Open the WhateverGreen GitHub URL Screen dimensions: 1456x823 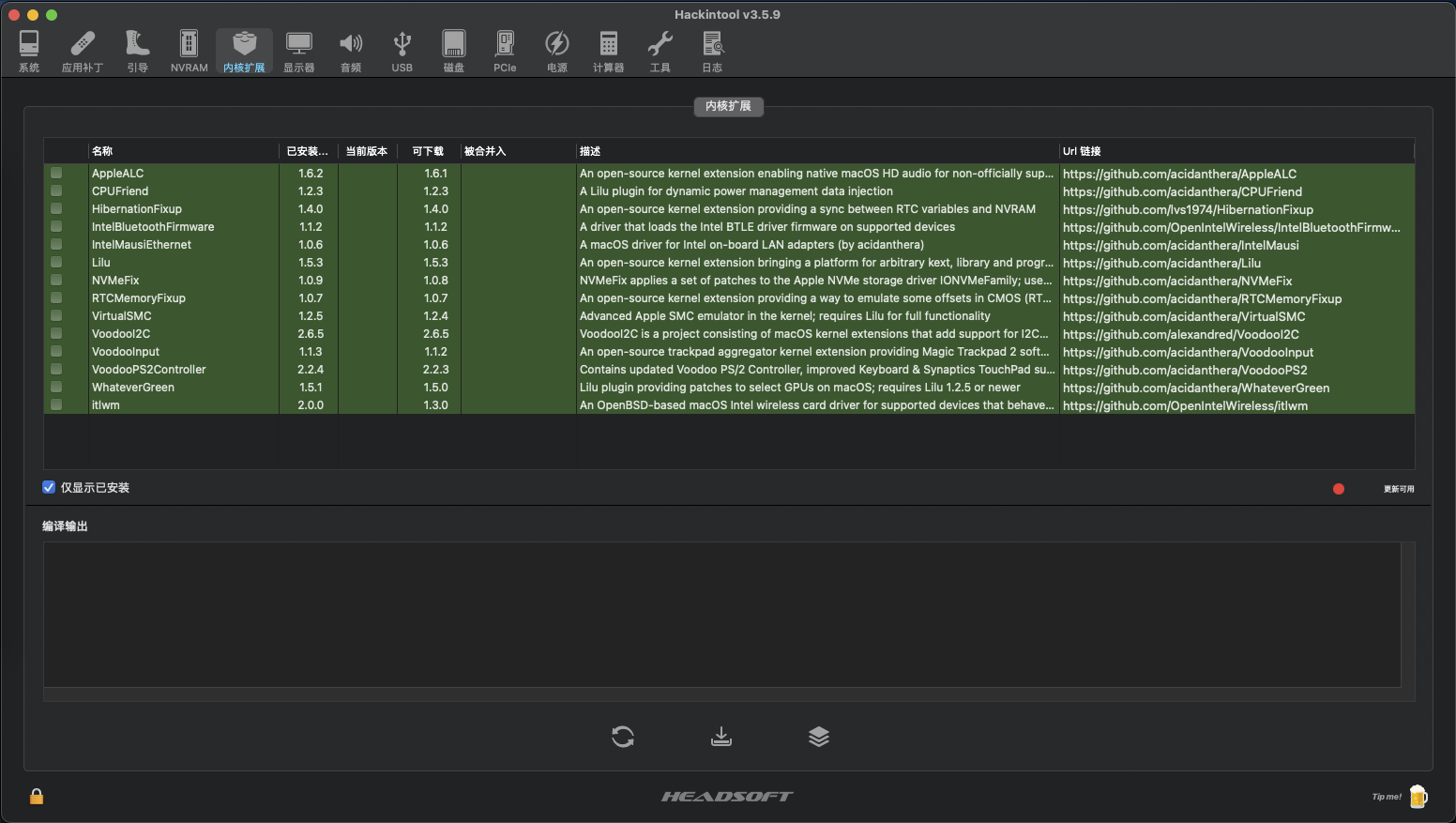pyautogui.click(x=1196, y=388)
